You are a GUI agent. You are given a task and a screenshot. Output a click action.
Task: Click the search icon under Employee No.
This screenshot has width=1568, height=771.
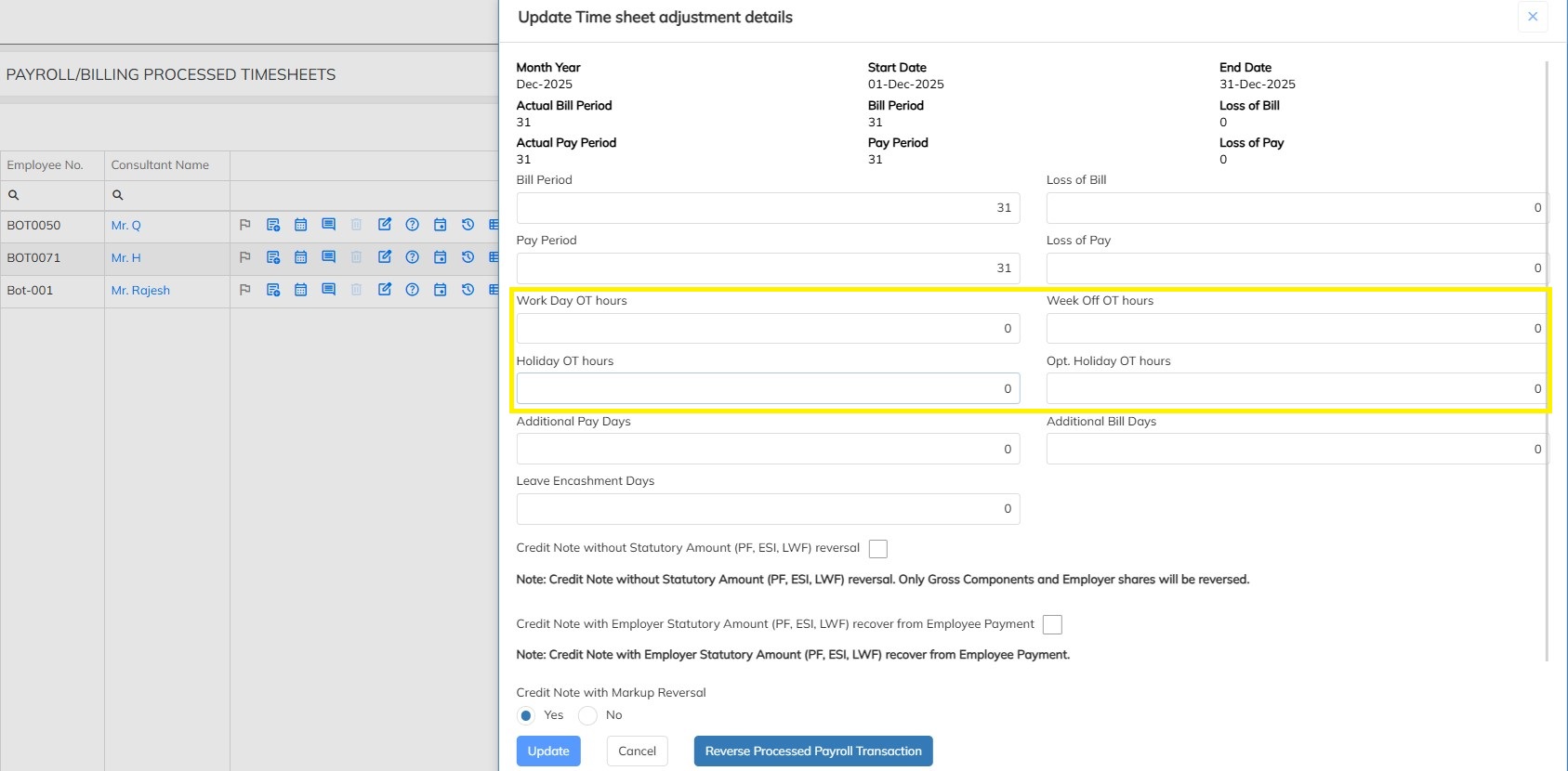click(x=14, y=195)
